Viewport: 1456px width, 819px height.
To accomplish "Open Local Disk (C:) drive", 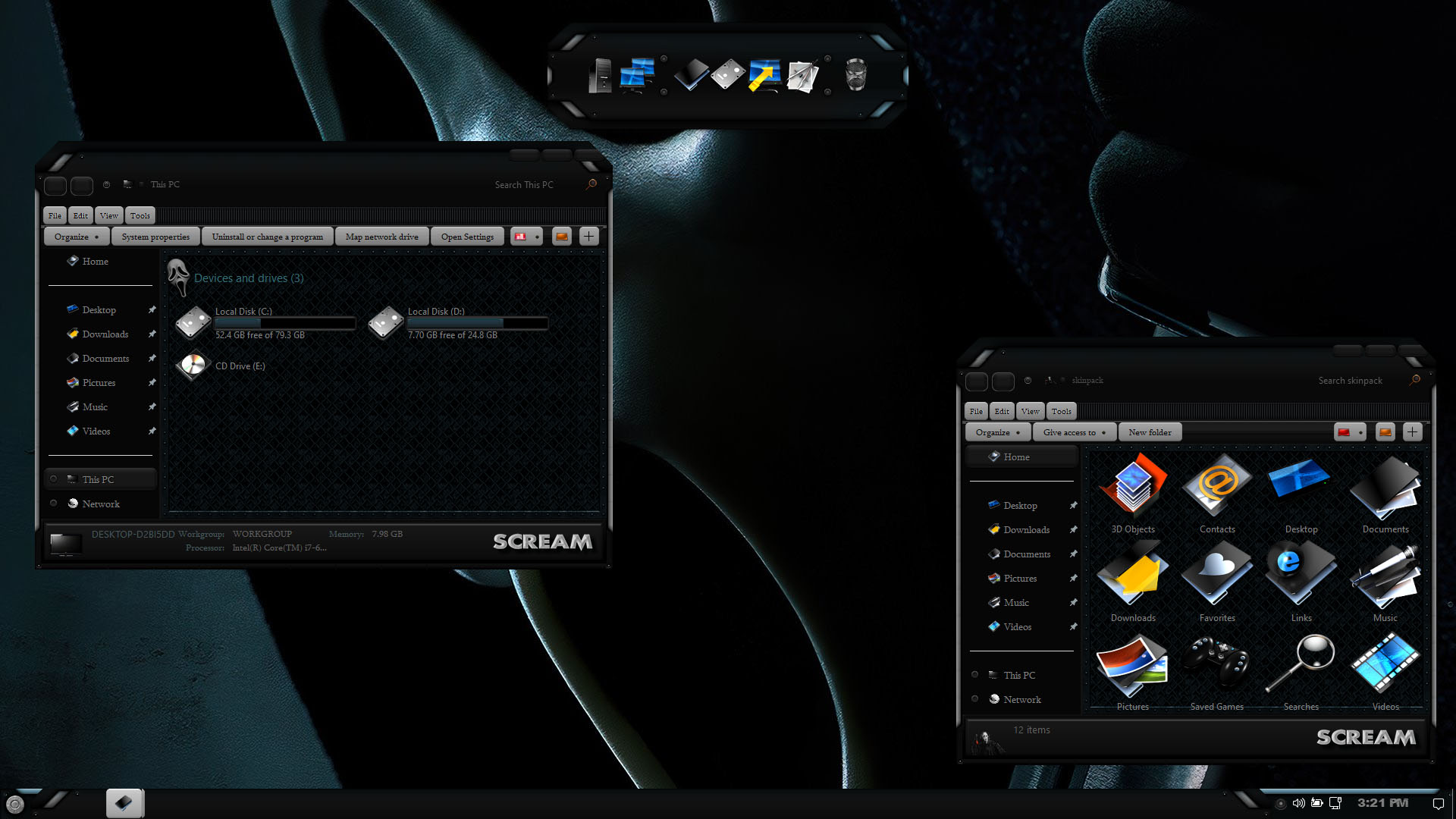I will click(x=193, y=322).
